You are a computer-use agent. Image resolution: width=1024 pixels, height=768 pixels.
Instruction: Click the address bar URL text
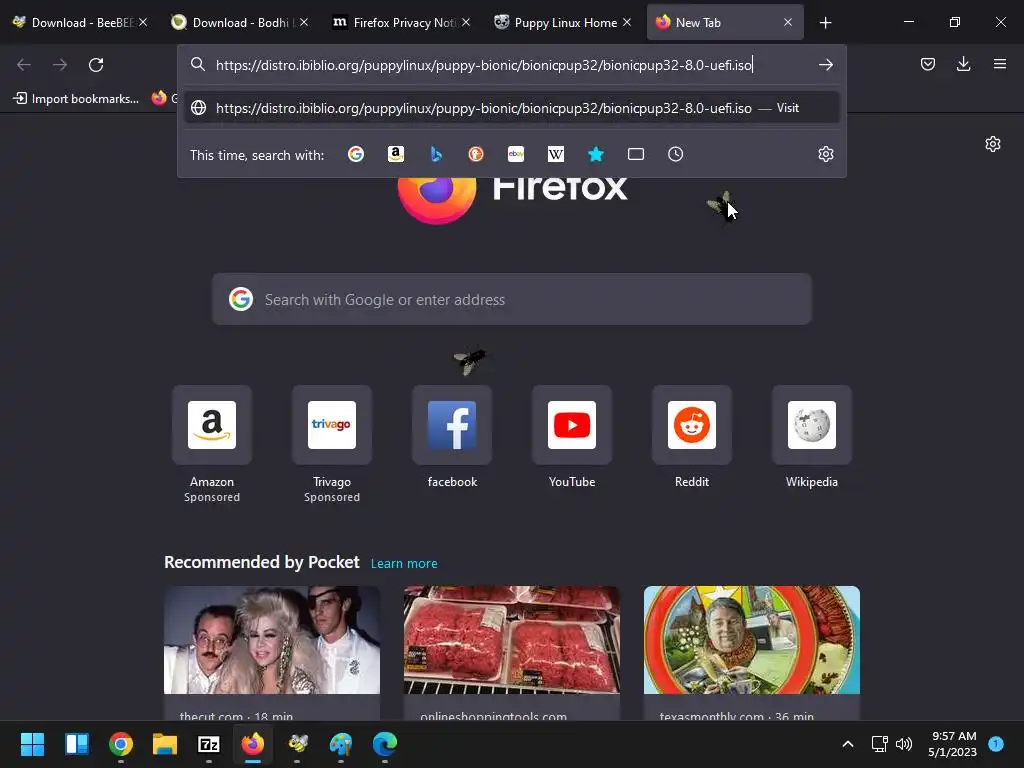point(484,65)
